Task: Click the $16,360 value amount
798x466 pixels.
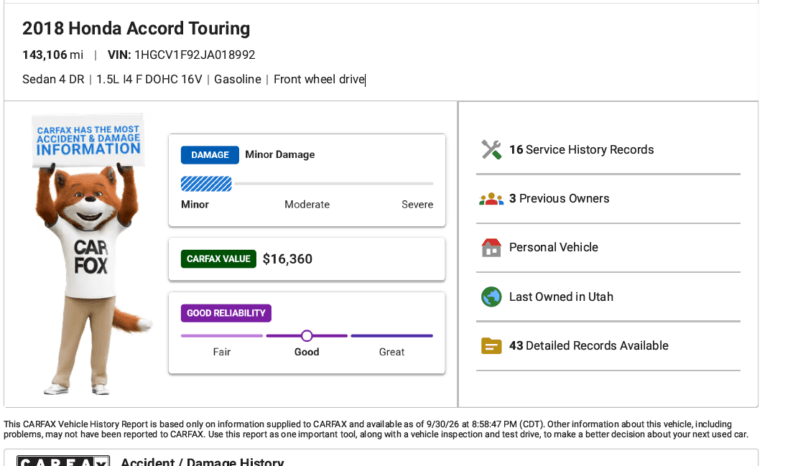Action: pyautogui.click(x=288, y=259)
